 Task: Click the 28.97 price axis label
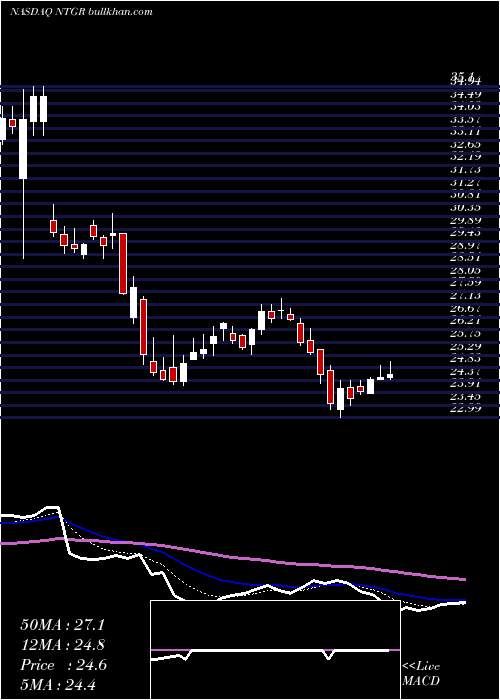coord(465,246)
